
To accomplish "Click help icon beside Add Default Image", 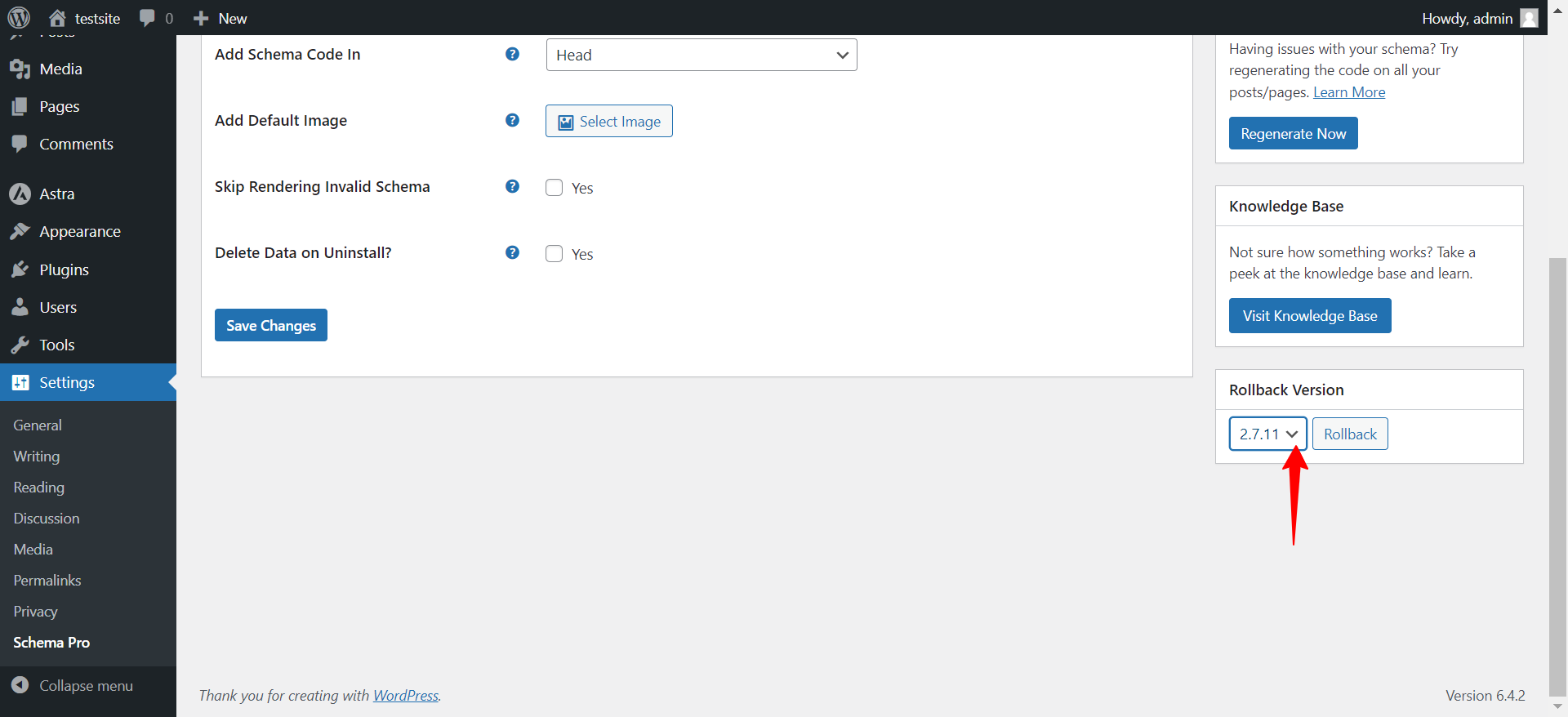I will (x=512, y=120).
